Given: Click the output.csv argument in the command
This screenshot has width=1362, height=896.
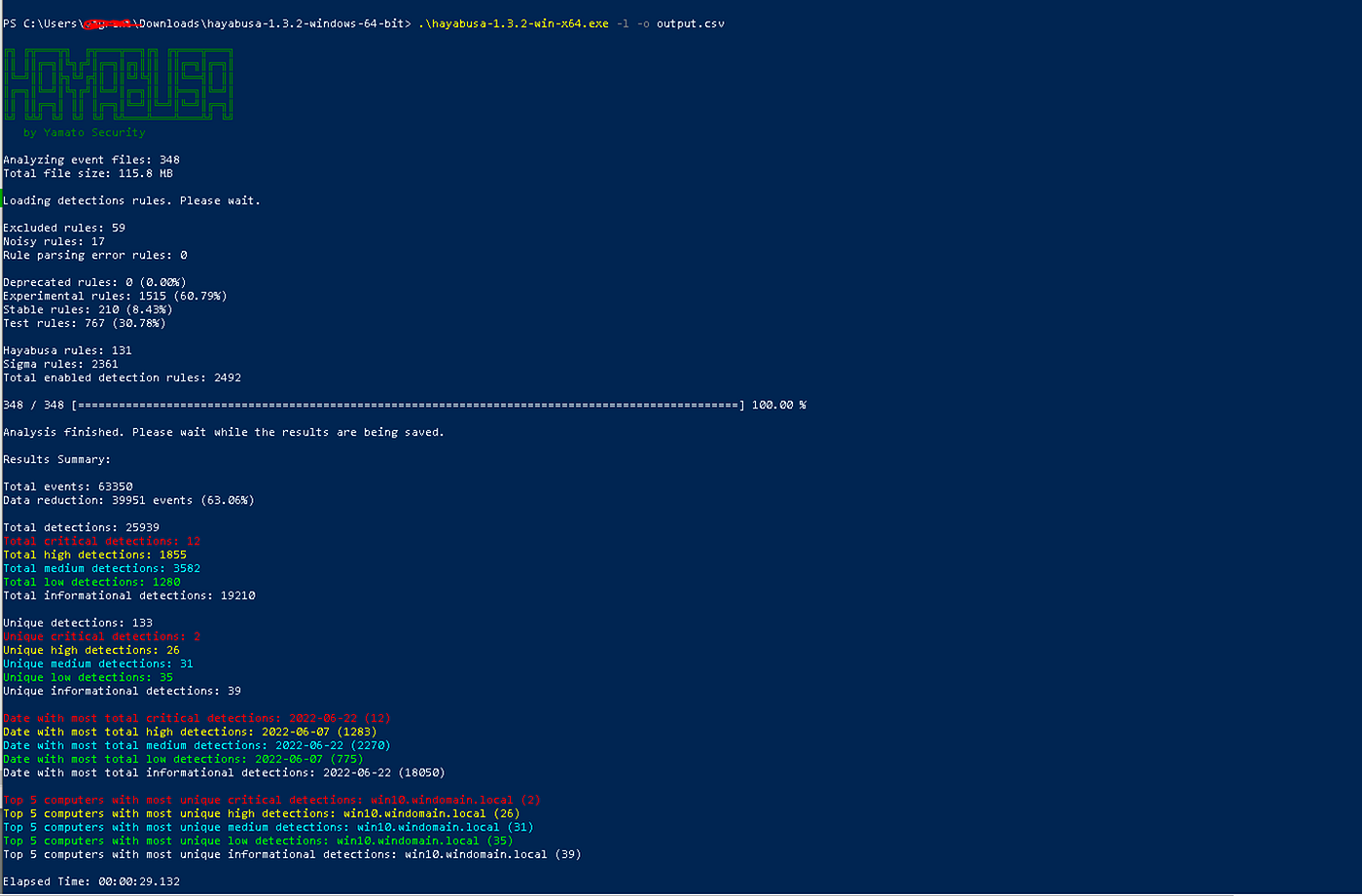Looking at the screenshot, I should point(691,23).
